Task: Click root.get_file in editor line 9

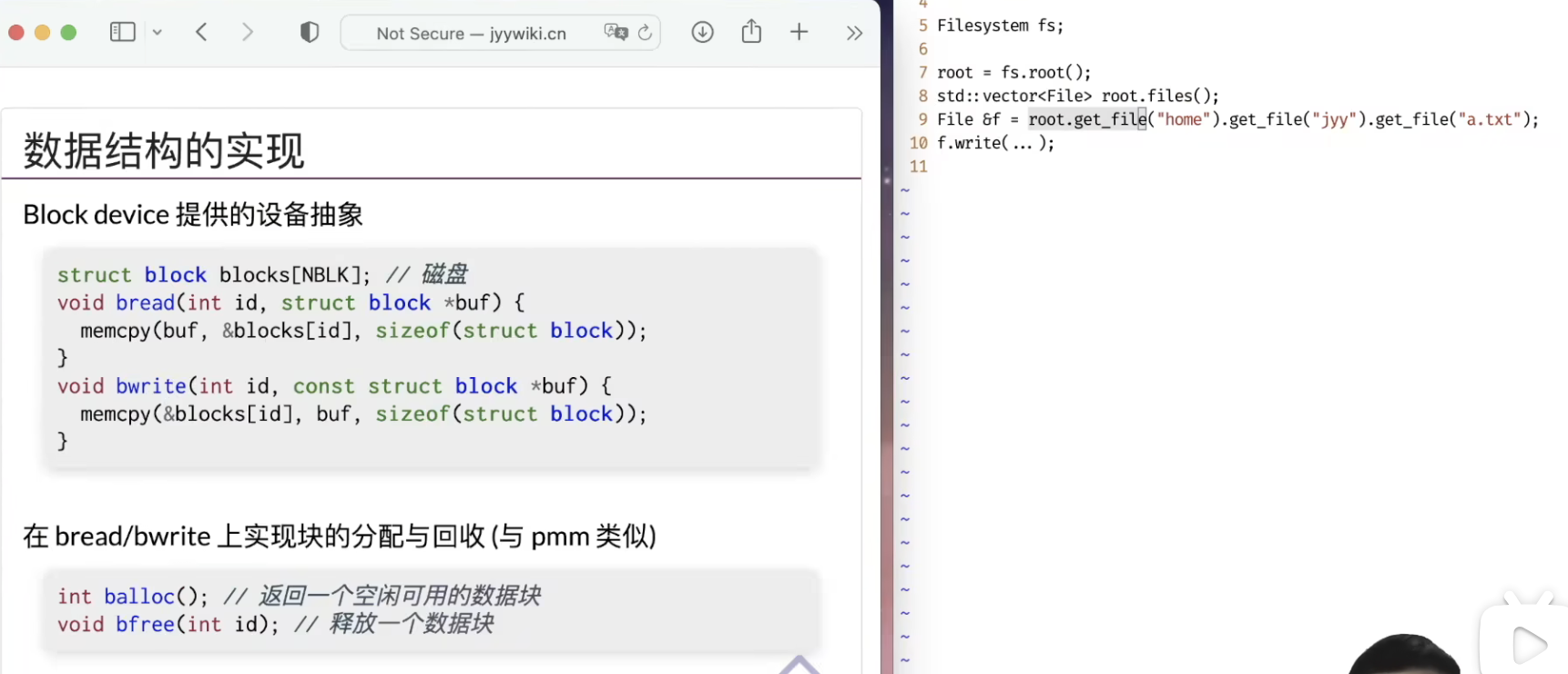Action: tap(1088, 119)
